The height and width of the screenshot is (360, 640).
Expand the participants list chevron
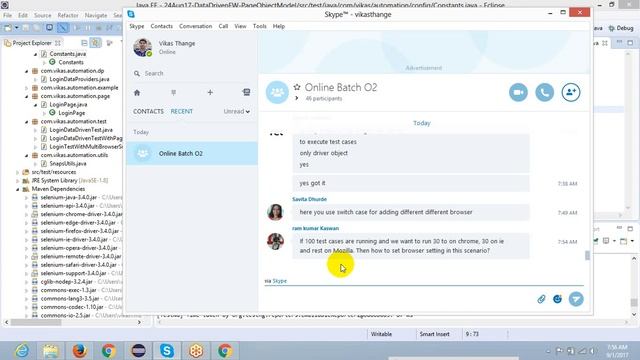point(297,98)
